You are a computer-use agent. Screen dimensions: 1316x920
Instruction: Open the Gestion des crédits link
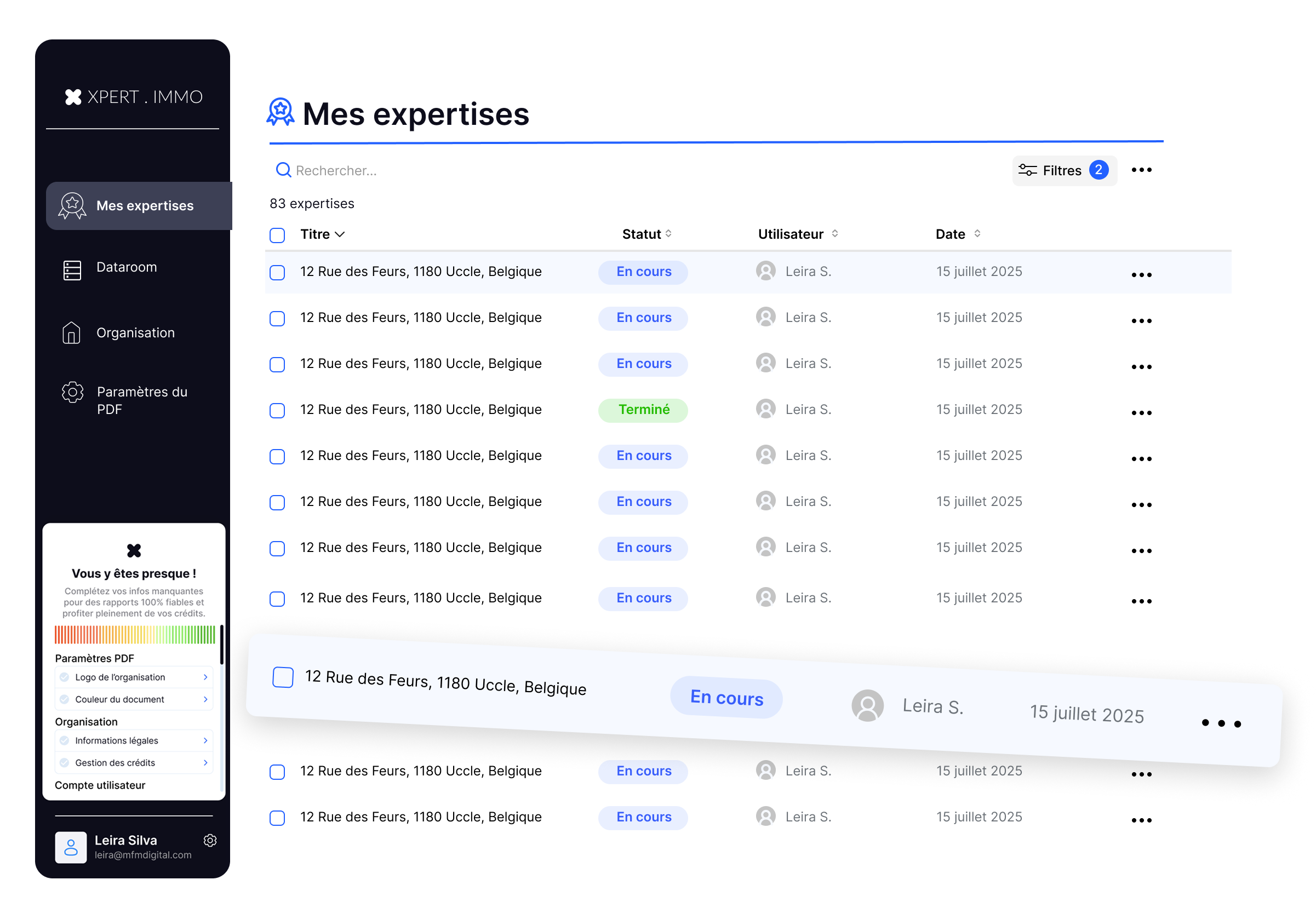tap(134, 762)
